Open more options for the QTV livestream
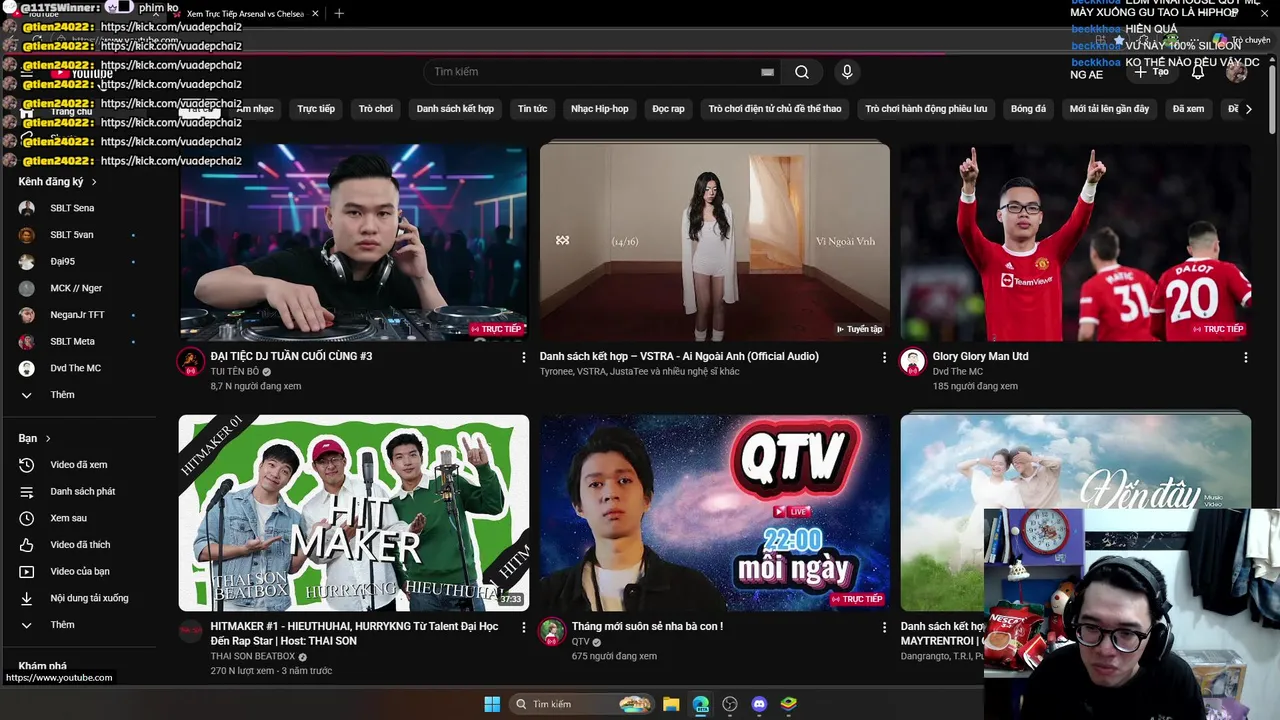Image resolution: width=1280 pixels, height=720 pixels. [884, 627]
